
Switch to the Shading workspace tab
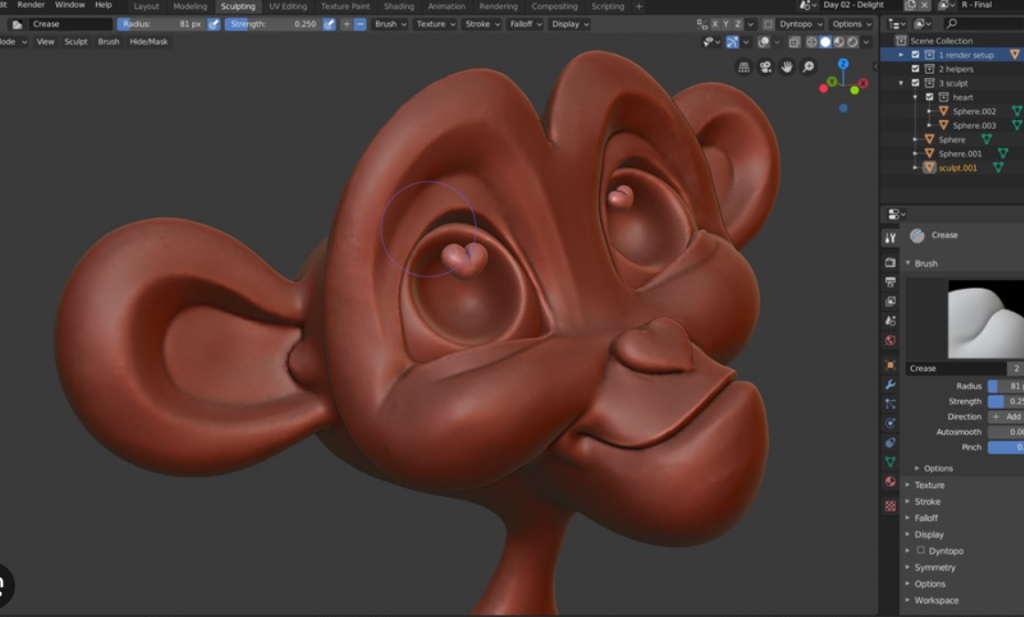pyautogui.click(x=399, y=7)
